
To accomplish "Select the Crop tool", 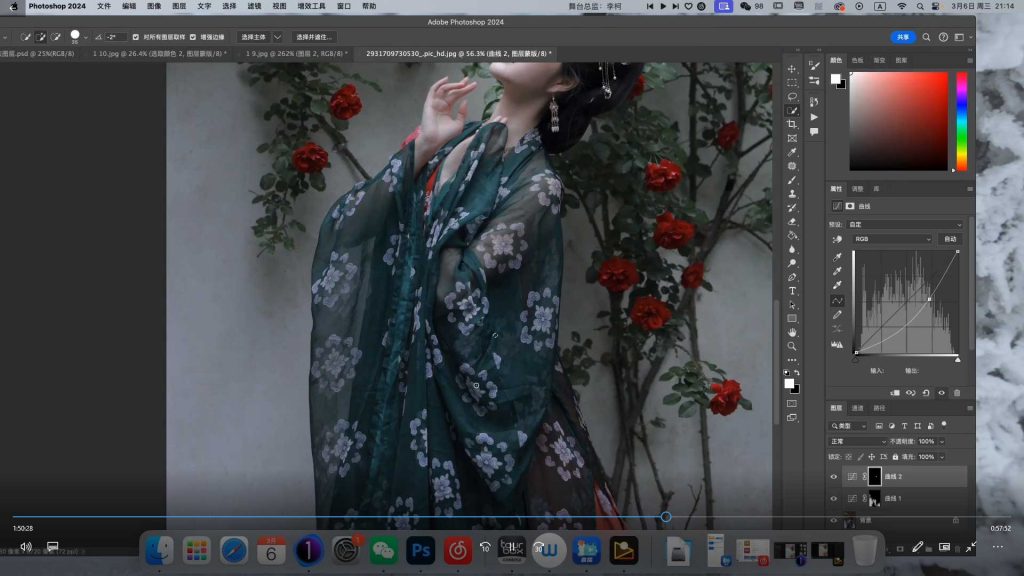I will (x=792, y=124).
